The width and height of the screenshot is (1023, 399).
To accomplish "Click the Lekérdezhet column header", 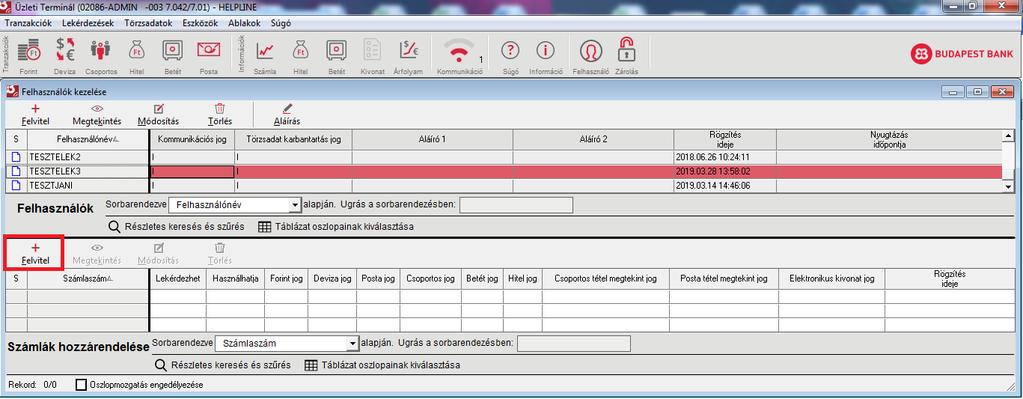I will pyautogui.click(x=178, y=279).
